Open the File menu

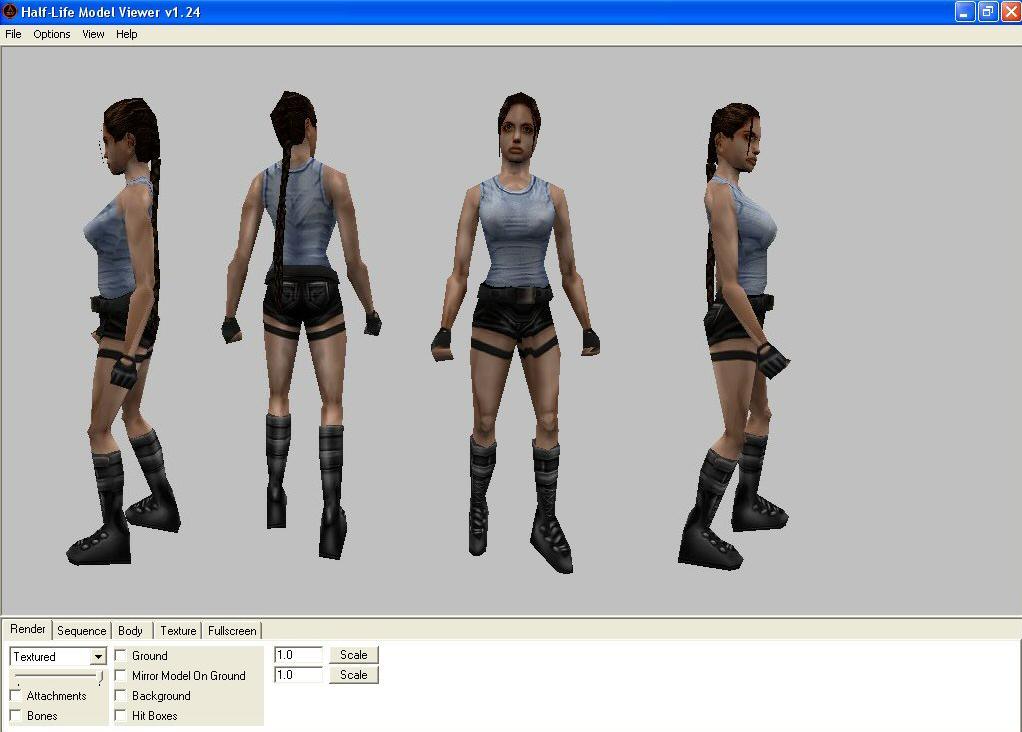(x=13, y=34)
